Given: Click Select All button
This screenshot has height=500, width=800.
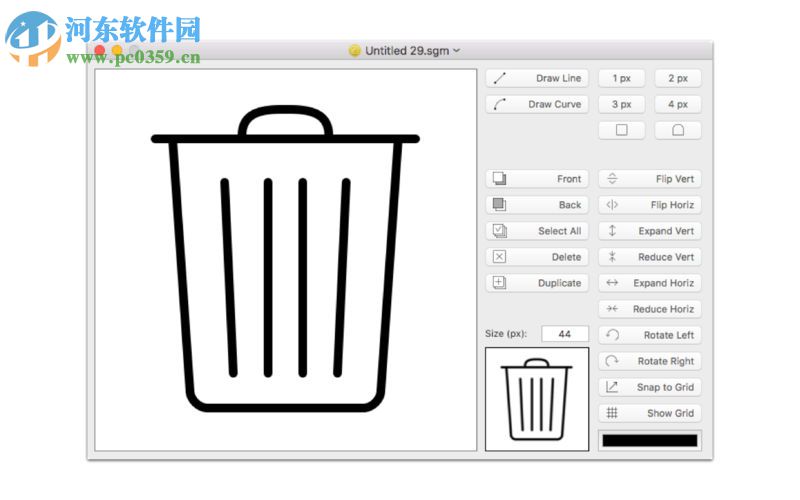Looking at the screenshot, I should coord(537,231).
